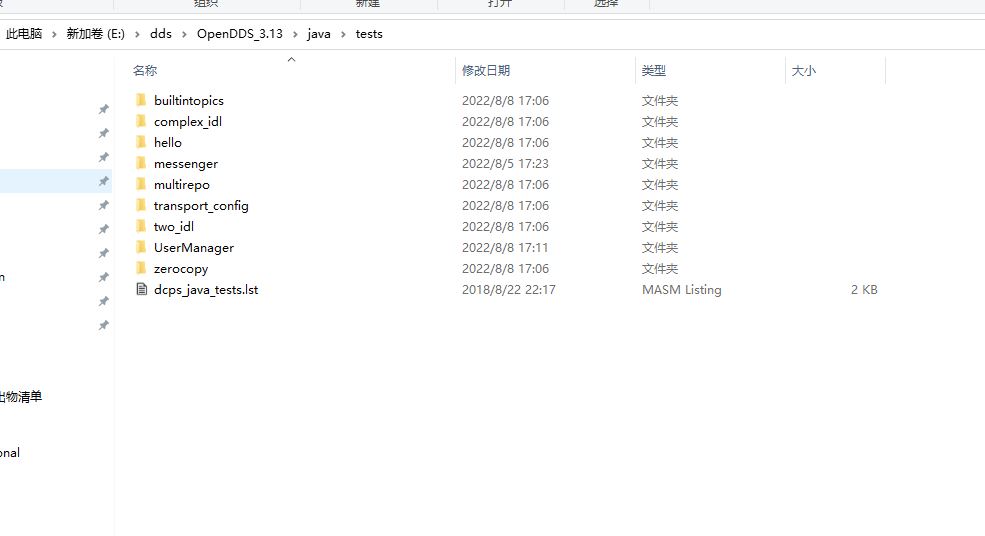Click the highlighted quick-access pin in sidebar

tap(104, 181)
